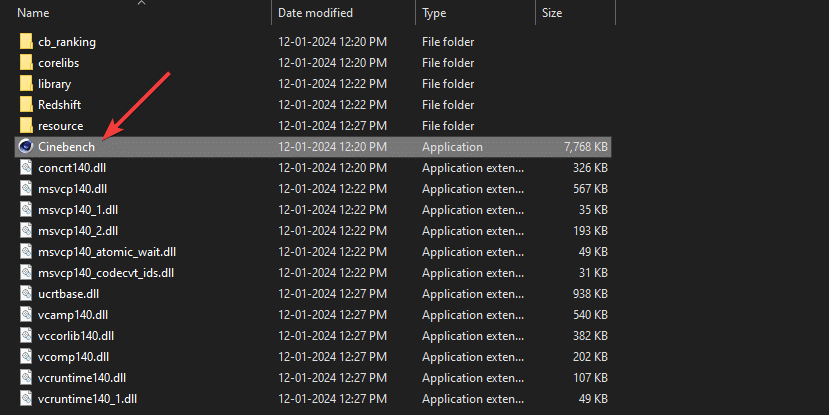829x415 pixels.
Task: Click the cb_ranking folder icon
Action: 26,41
